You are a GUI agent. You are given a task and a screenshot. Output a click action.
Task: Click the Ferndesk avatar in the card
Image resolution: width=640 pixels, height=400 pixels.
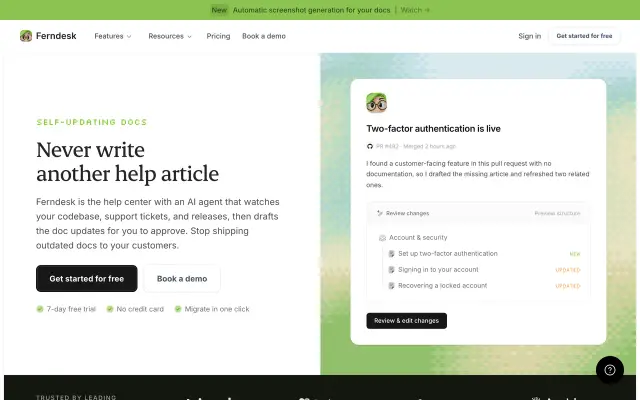tap(376, 102)
